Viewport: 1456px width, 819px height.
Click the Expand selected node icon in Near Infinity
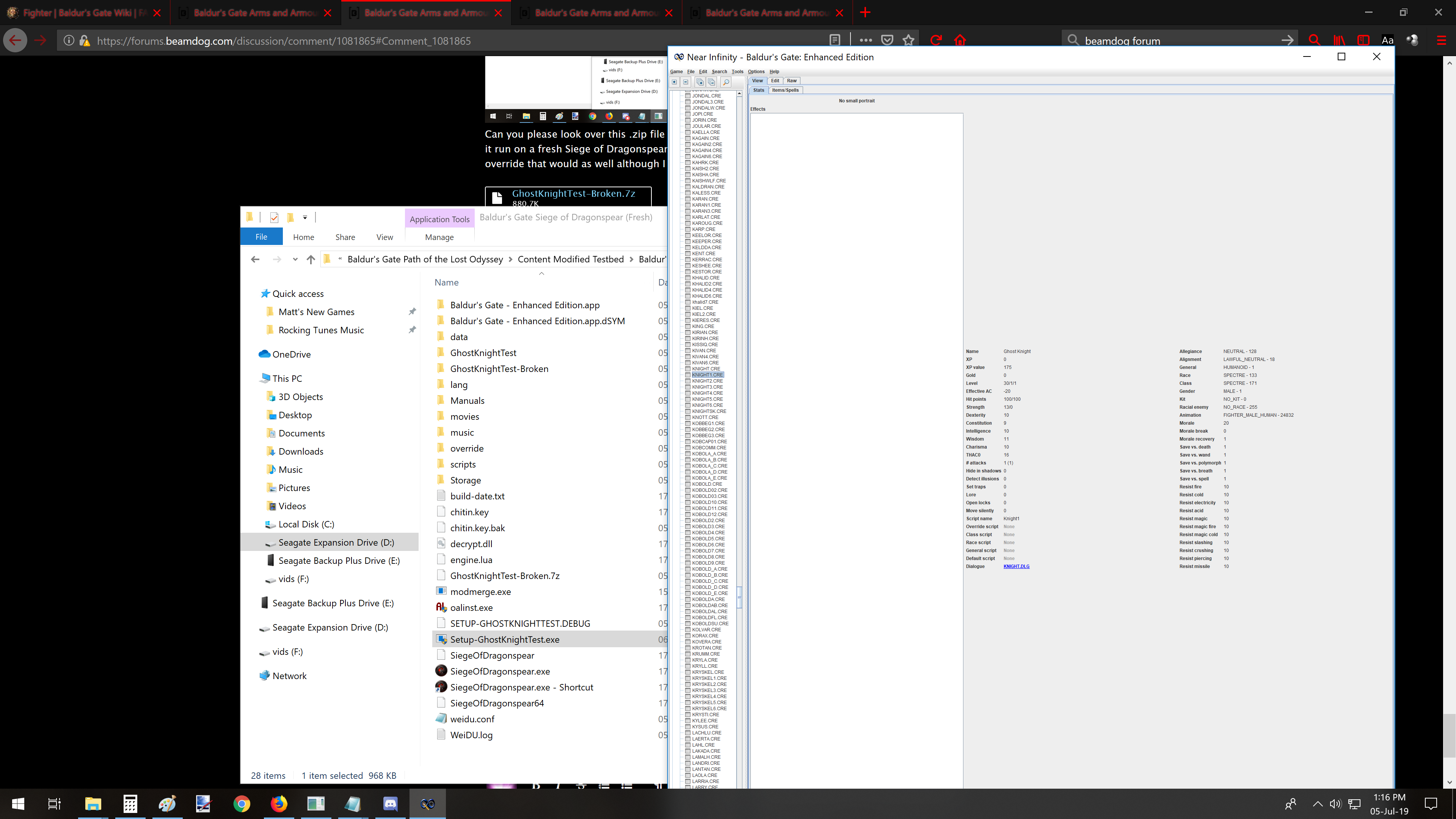(674, 82)
